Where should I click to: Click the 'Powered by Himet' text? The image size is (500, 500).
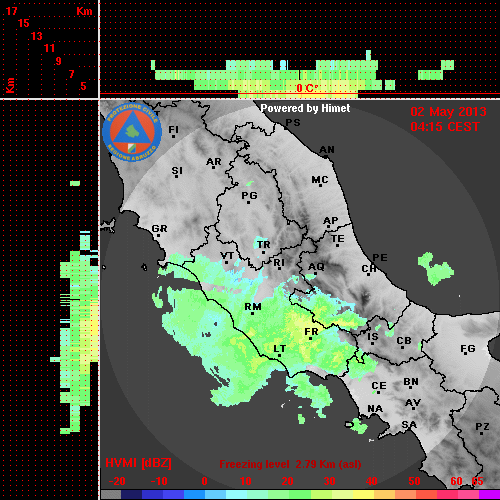[305, 108]
